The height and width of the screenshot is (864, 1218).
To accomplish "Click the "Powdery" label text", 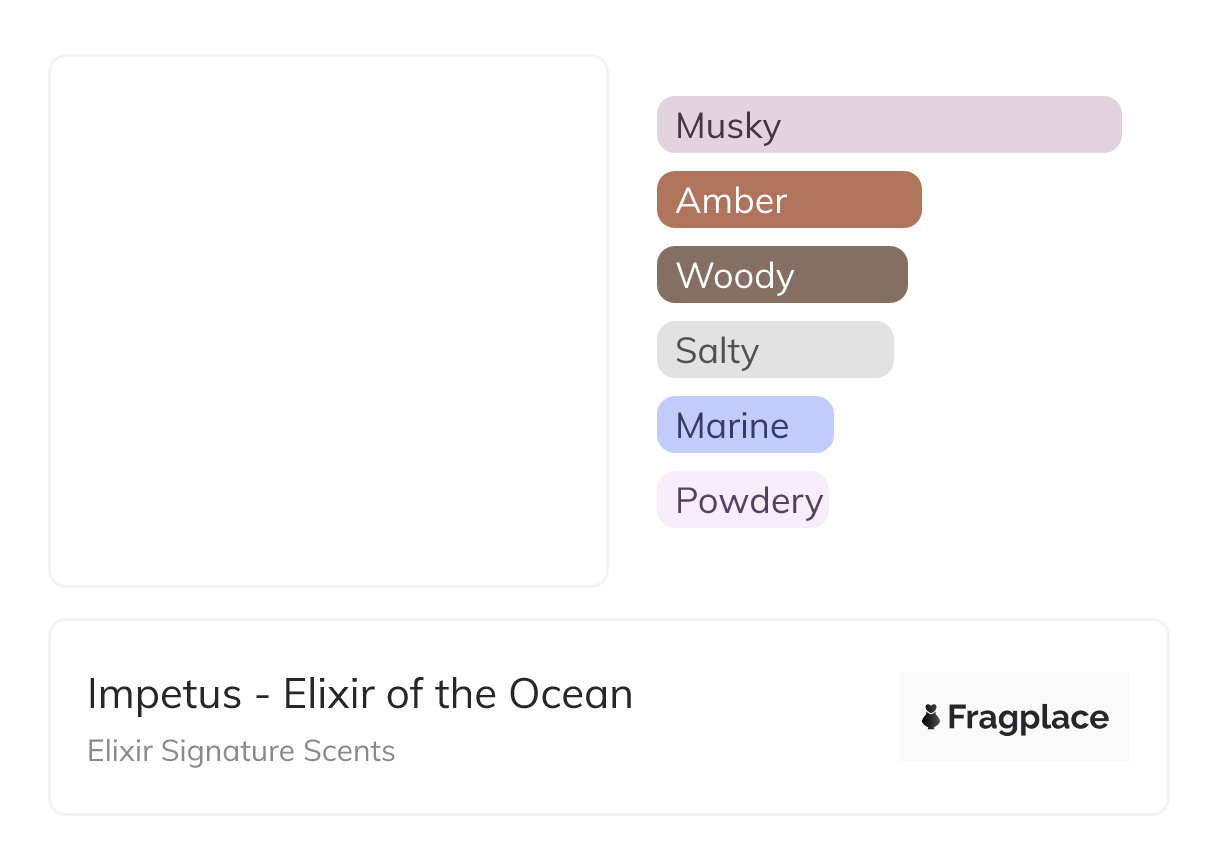I will [749, 501].
